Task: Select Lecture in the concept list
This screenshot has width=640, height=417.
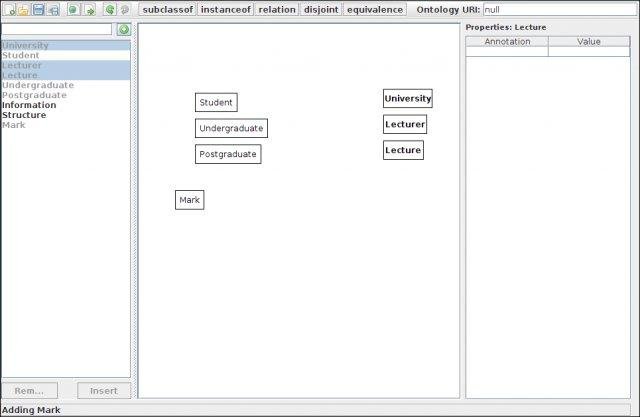Action: point(66,75)
